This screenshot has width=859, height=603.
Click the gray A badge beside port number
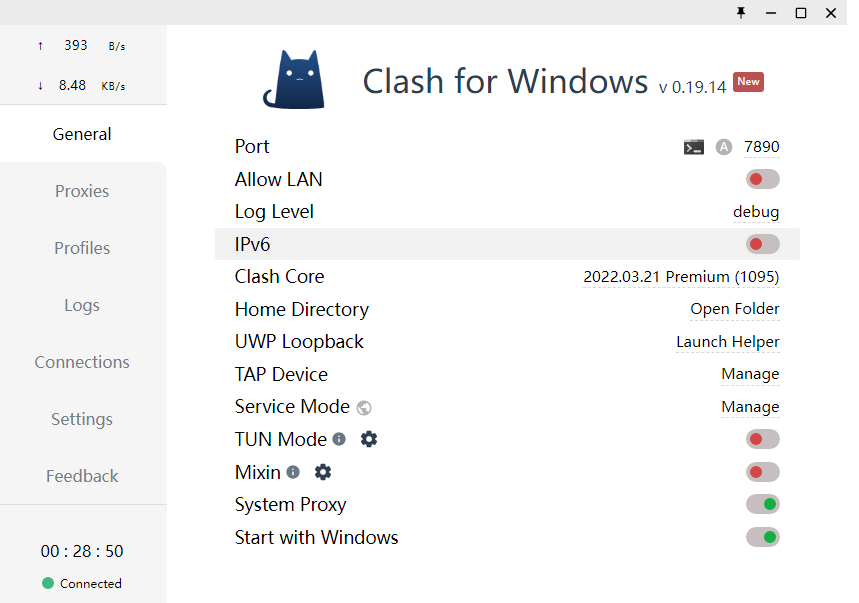[724, 147]
